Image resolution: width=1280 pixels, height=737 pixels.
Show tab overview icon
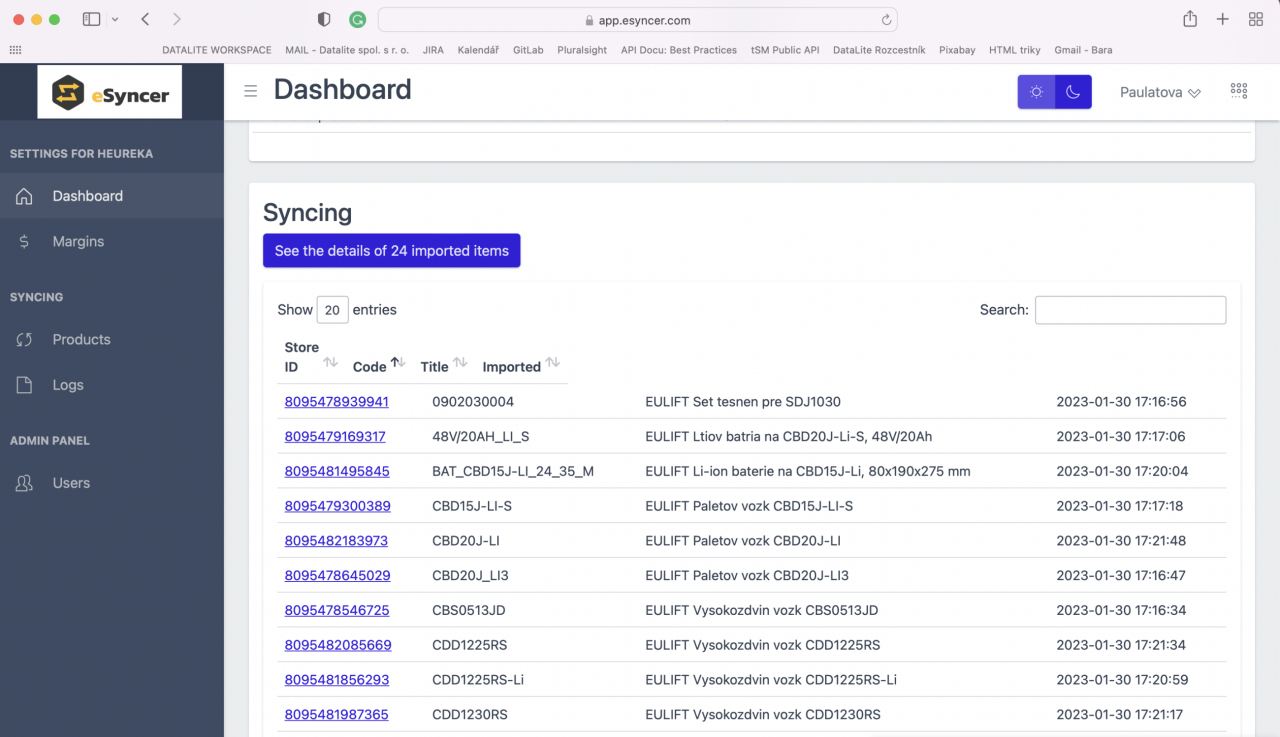pos(1256,19)
